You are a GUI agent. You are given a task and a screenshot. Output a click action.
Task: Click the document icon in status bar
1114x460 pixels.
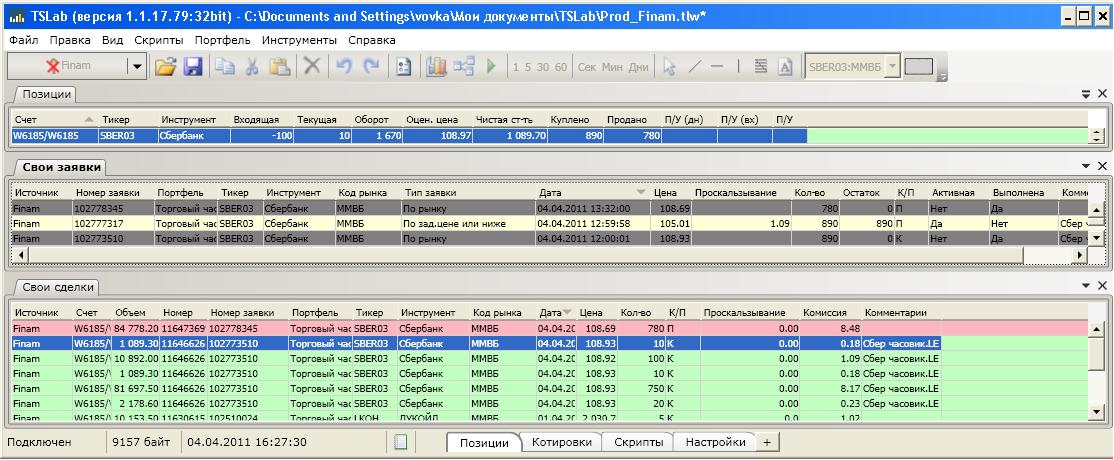(399, 442)
